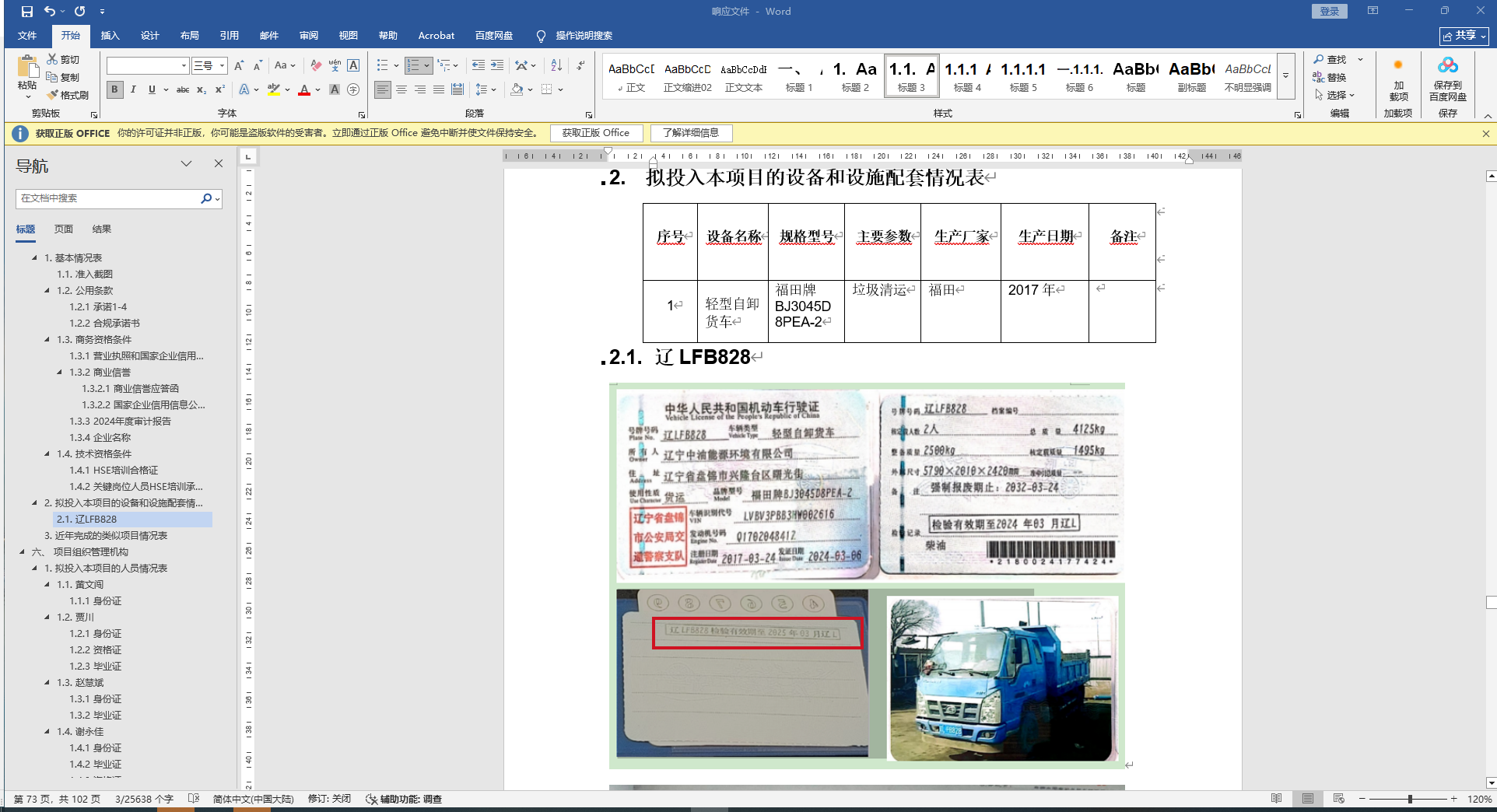Apply shading with the paint bucket
This screenshot has width=1497, height=812.
517,89
